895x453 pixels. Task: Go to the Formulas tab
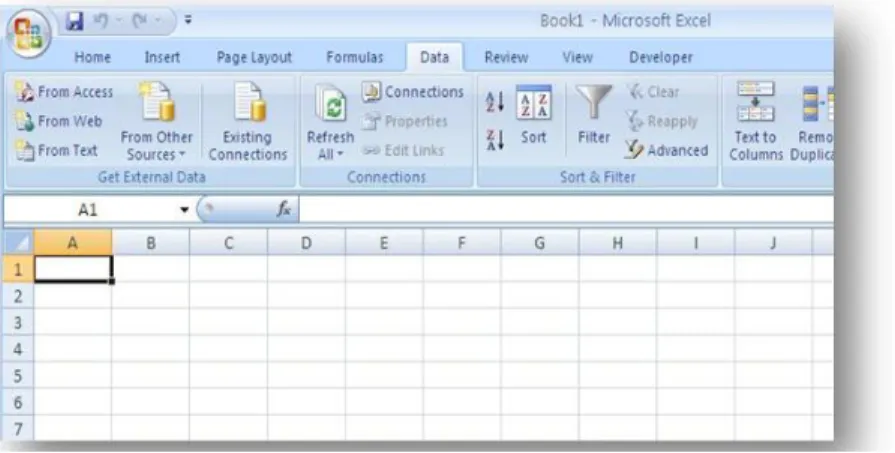click(x=354, y=57)
